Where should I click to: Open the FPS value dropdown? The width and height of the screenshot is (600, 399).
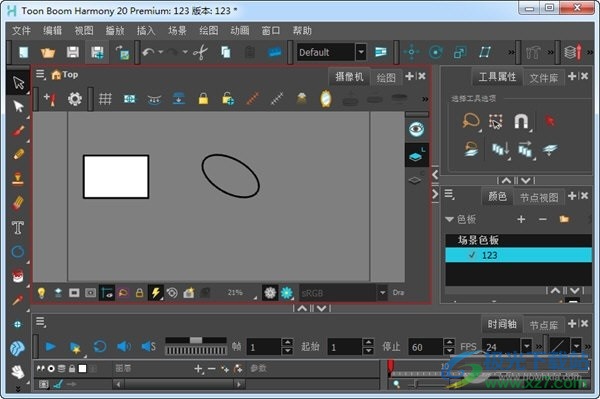coord(527,346)
